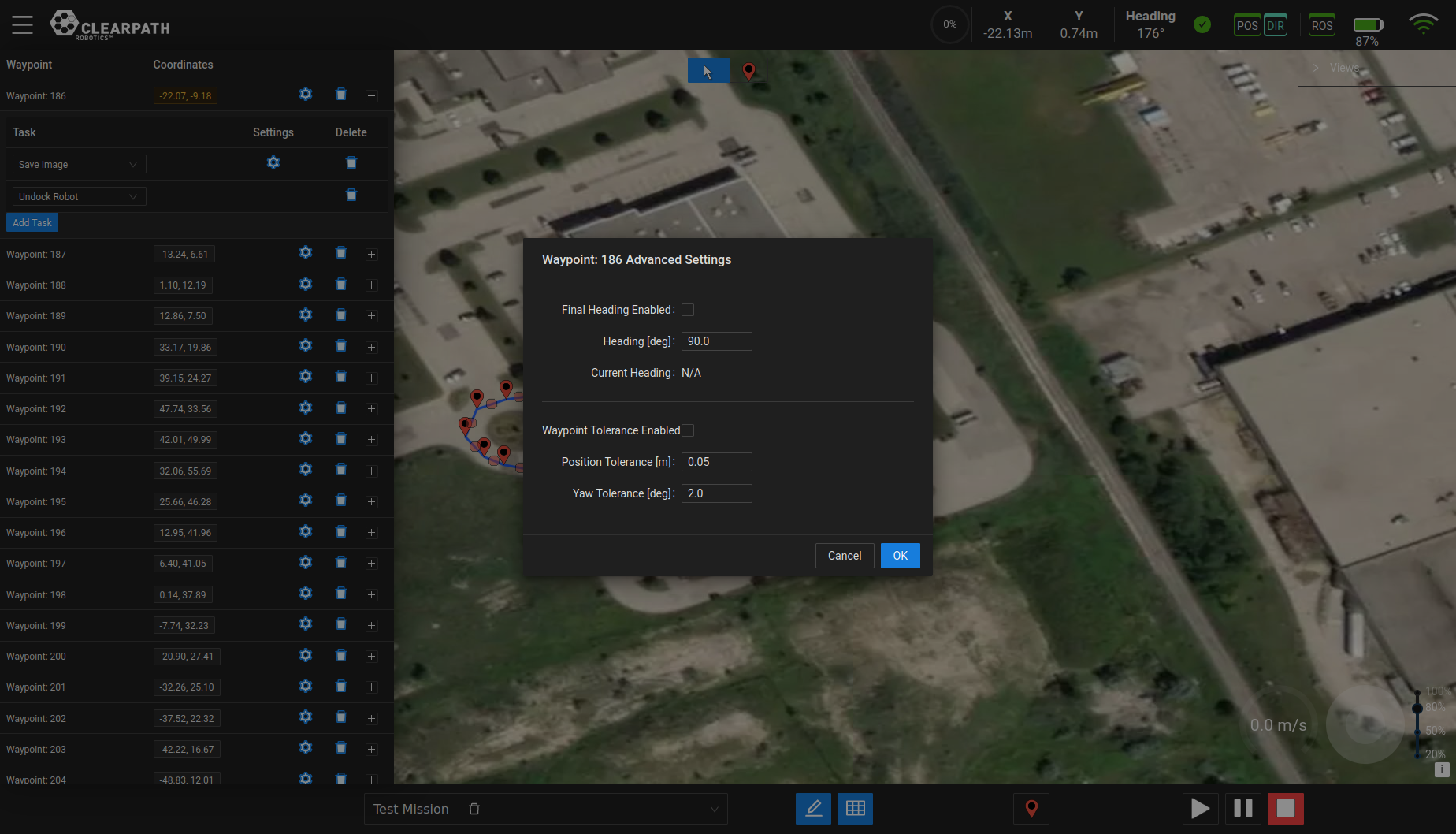Delete the Undock Robot task
This screenshot has width=1456, height=834.
click(x=351, y=195)
